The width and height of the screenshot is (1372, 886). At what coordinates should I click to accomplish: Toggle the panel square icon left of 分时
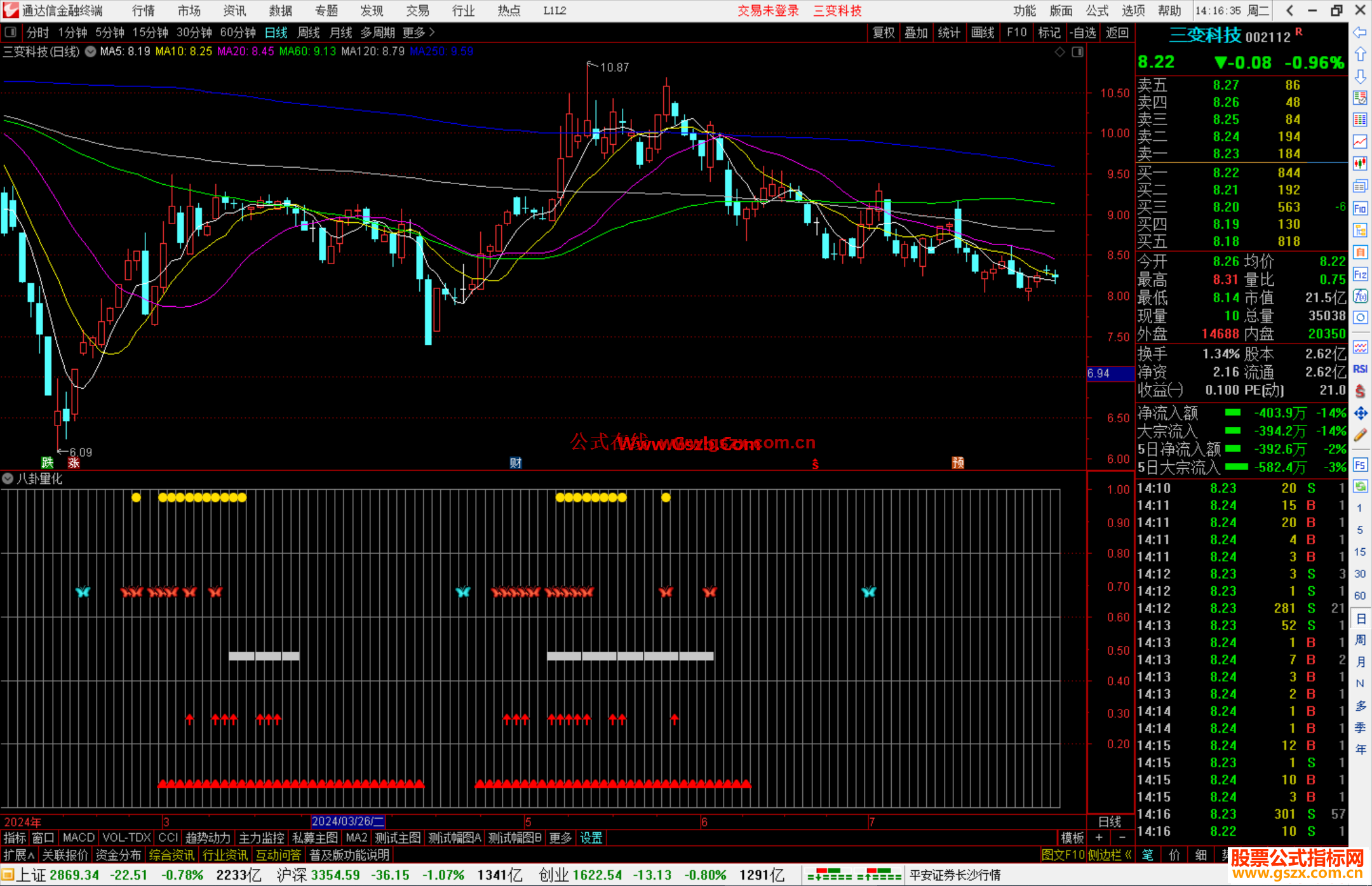[x=10, y=32]
